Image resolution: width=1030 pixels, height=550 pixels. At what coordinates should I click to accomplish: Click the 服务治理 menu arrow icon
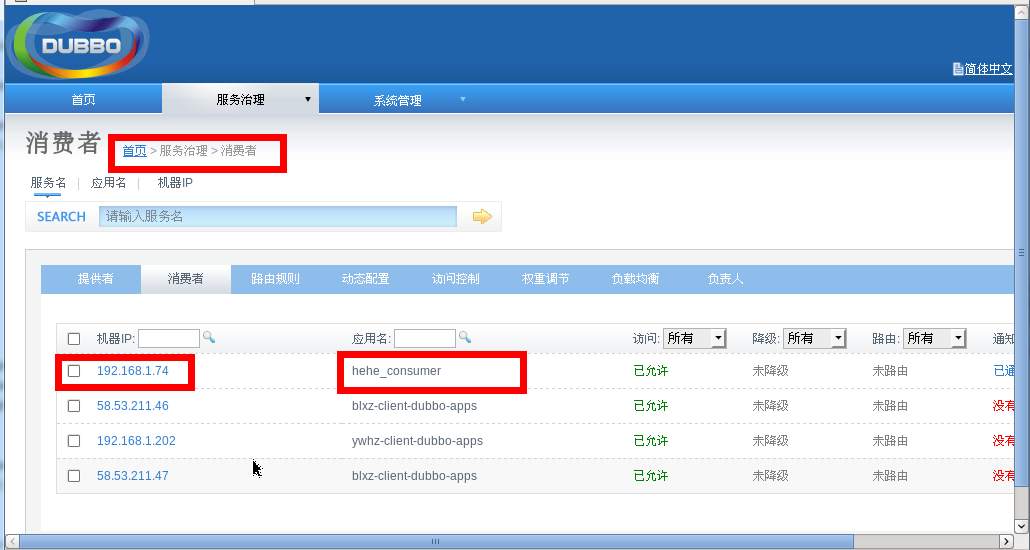click(307, 100)
